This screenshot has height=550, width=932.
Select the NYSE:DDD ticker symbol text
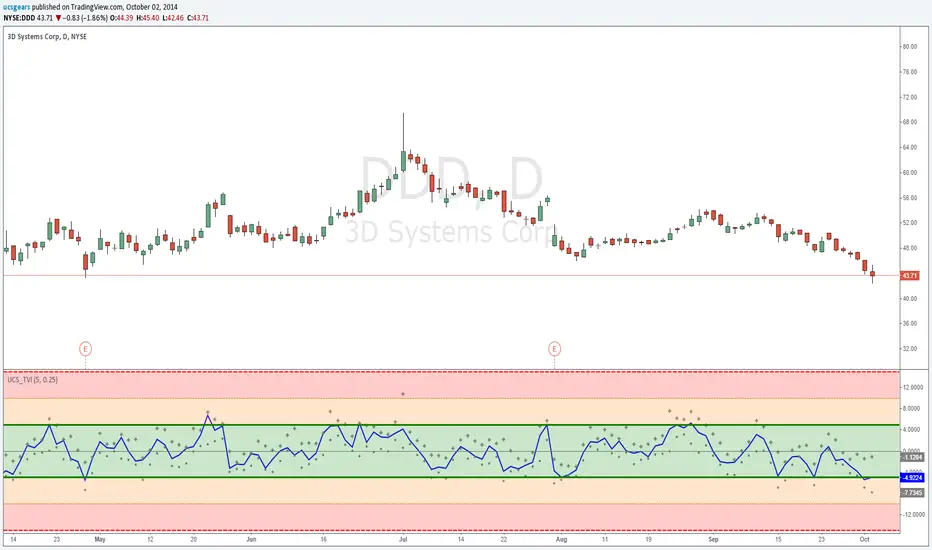pyautogui.click(x=19, y=18)
